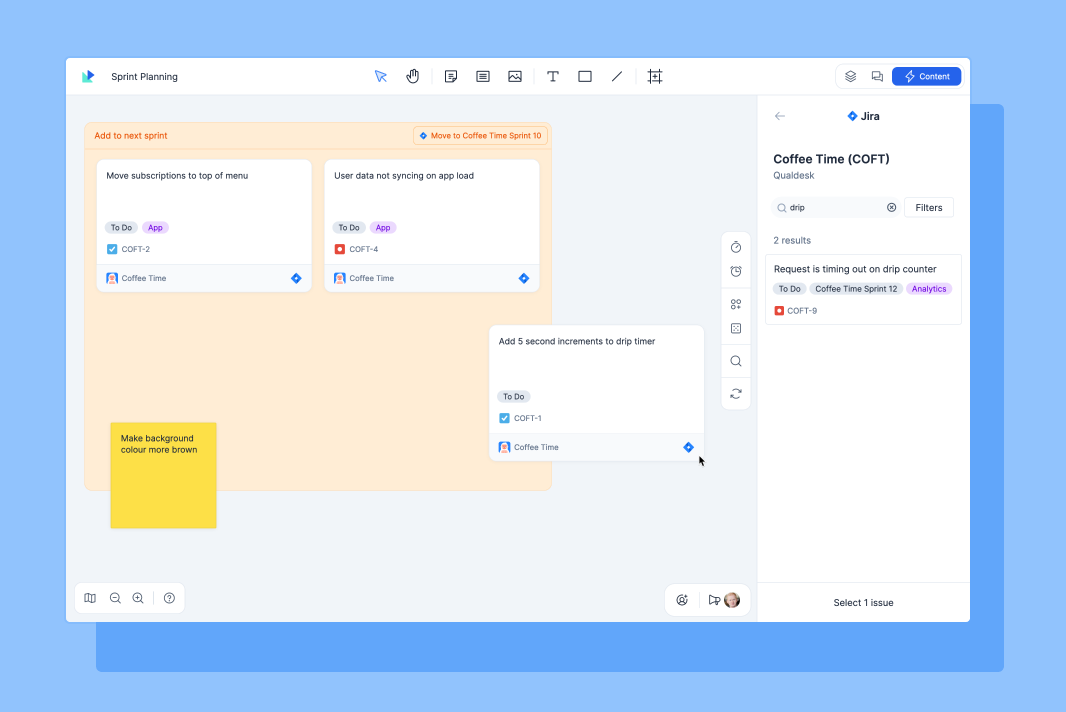The width and height of the screenshot is (1066, 712).
Task: Open the Frame tool
Action: (655, 76)
